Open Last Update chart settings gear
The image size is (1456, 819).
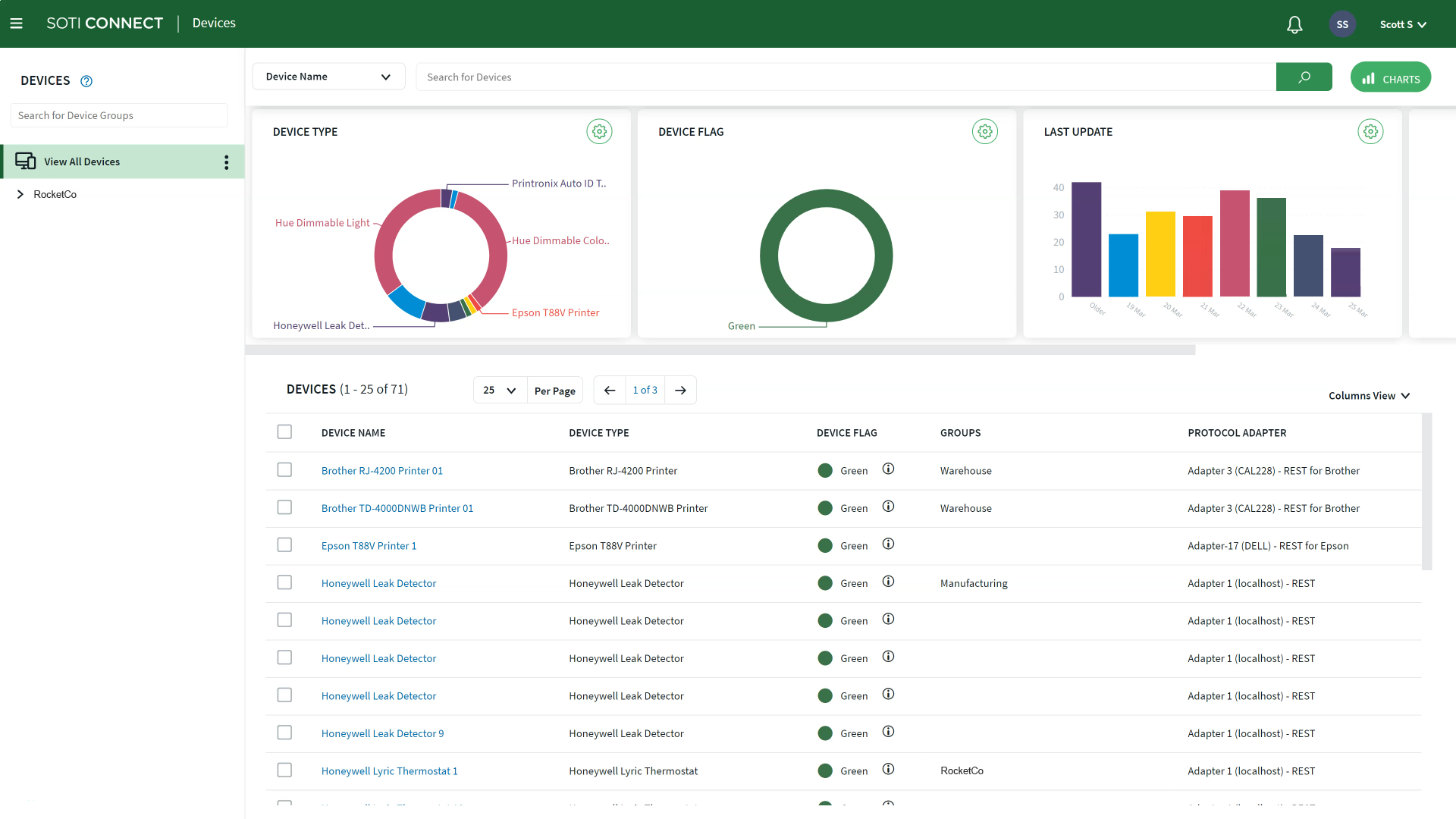coord(1370,131)
